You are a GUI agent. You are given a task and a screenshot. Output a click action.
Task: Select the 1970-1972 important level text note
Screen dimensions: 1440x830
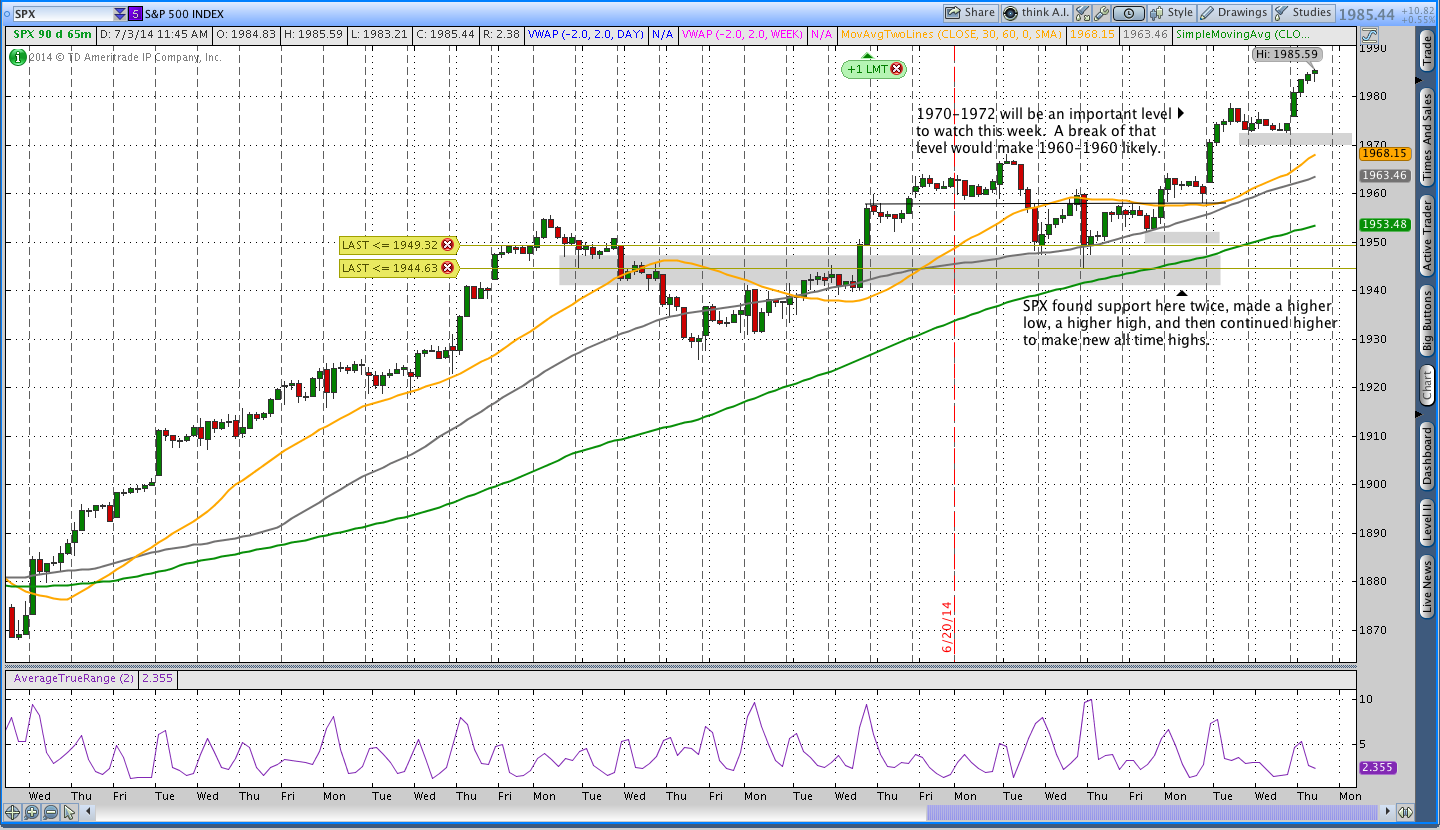1044,131
